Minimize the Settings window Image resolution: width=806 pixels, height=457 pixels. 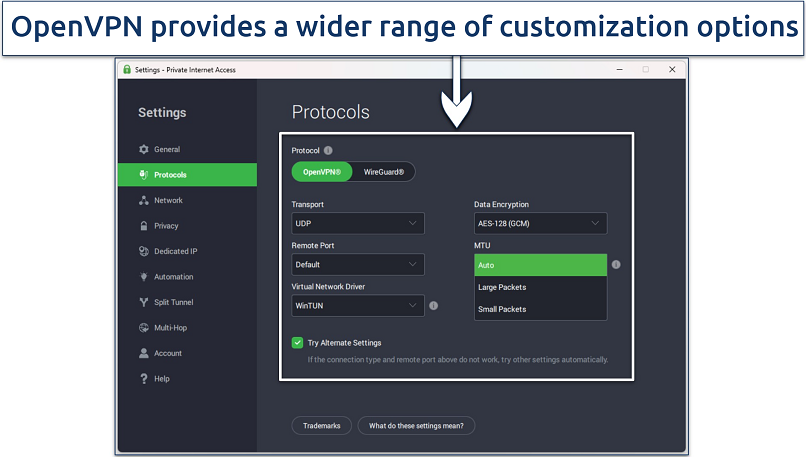(x=620, y=69)
